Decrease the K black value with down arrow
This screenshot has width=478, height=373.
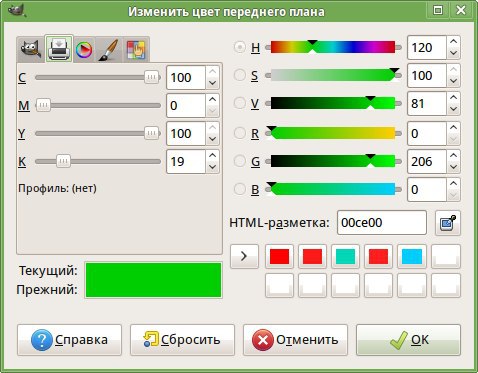coord(212,167)
